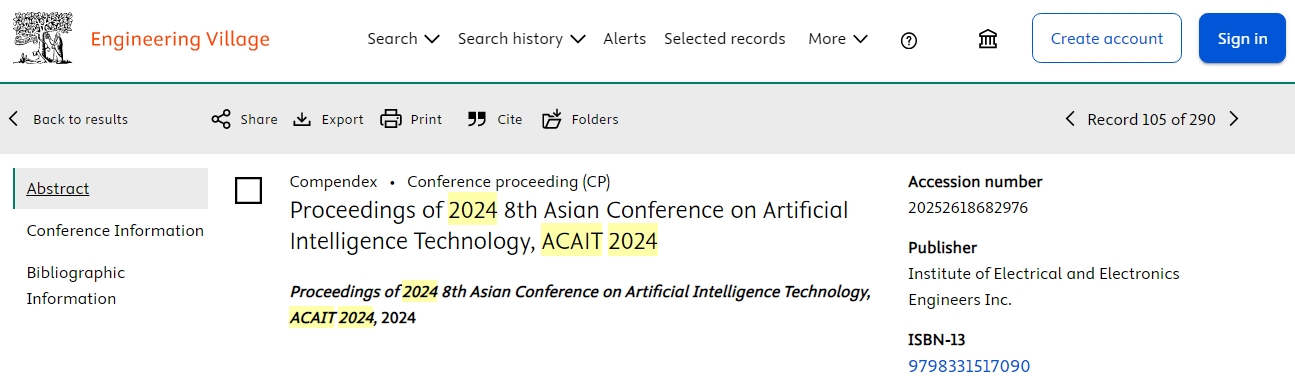The image size is (1295, 390).
Task: Open the help question mark icon
Action: pyautogui.click(x=909, y=40)
